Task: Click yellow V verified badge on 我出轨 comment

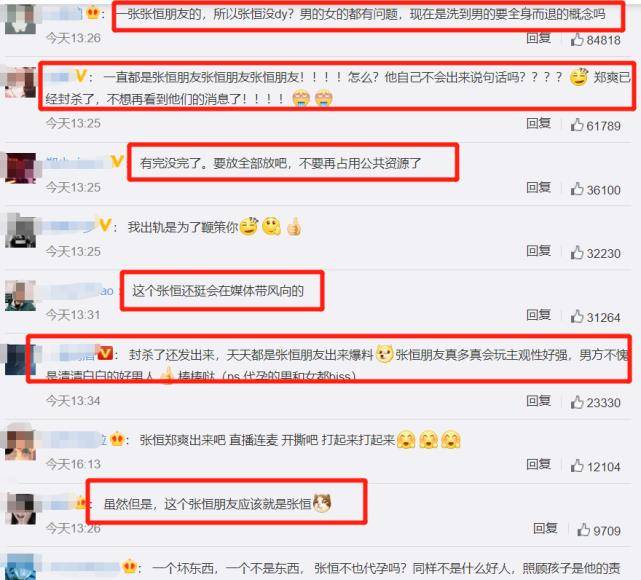Action: pos(105,225)
